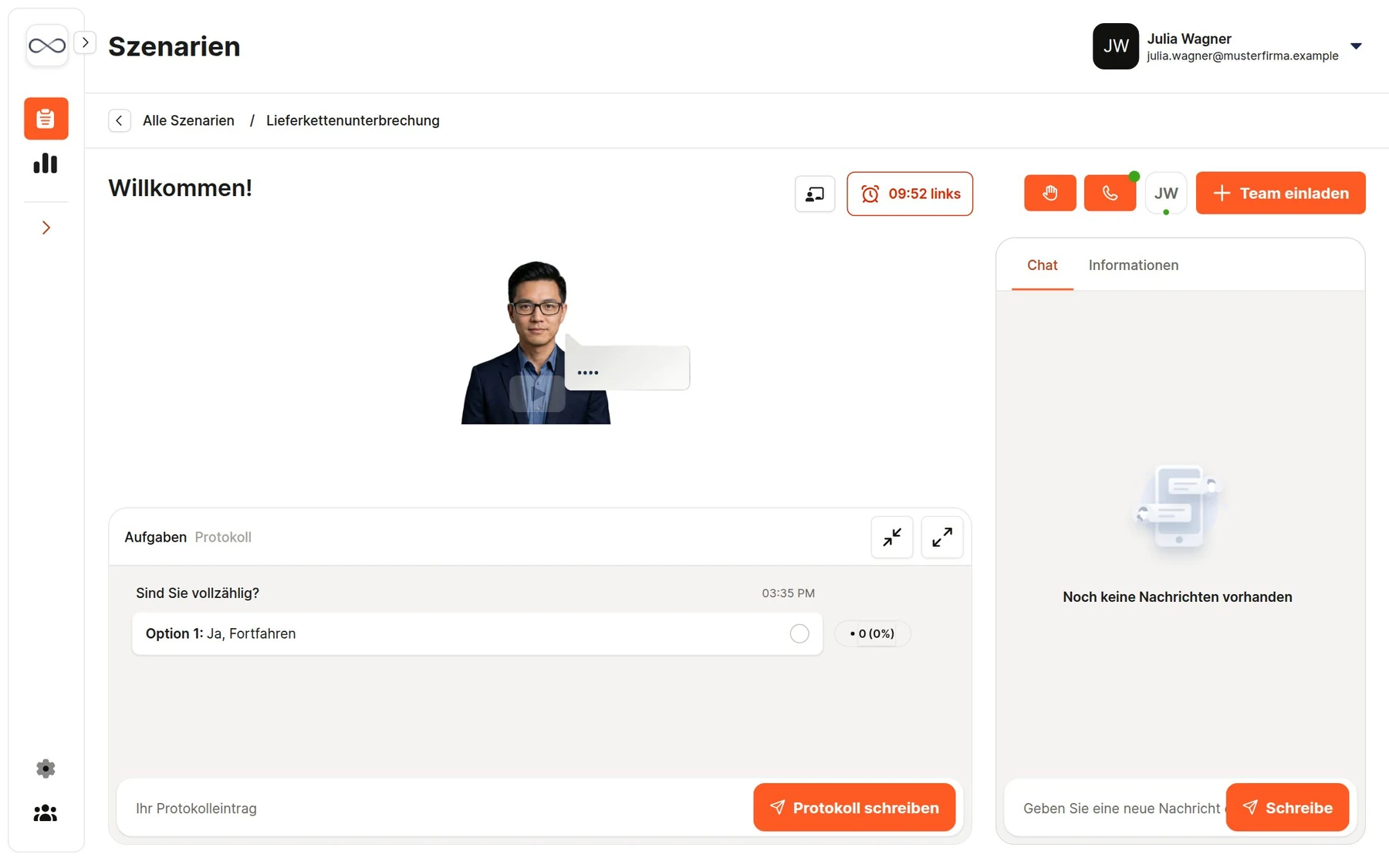1389x868 pixels.
Task: Click Team einladen button
Action: 1280,193
